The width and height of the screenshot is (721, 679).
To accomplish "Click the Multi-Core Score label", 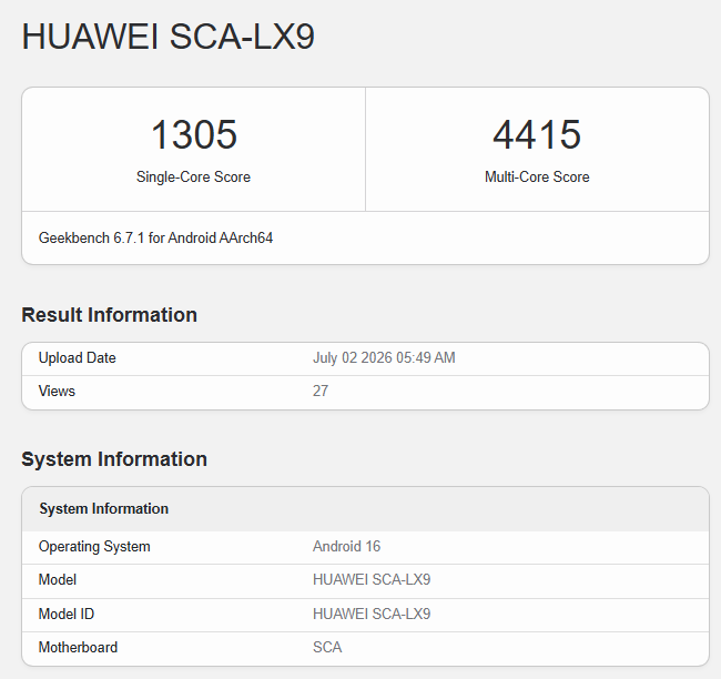I will tap(537, 177).
